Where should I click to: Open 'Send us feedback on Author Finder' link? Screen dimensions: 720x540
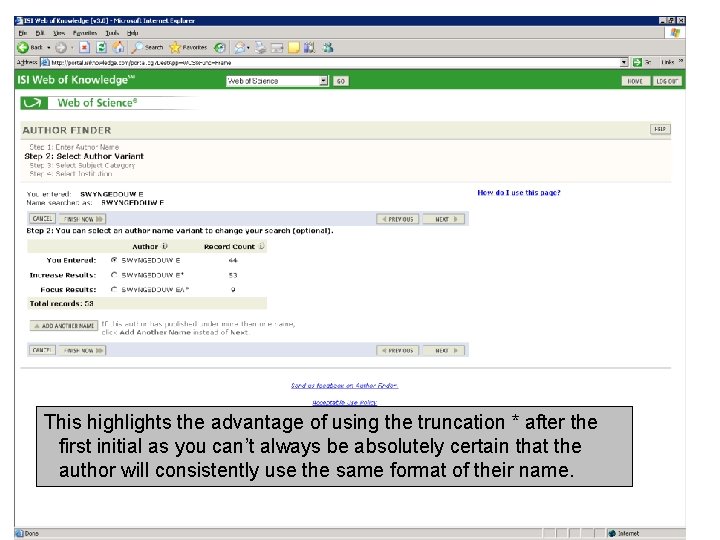pos(344,385)
